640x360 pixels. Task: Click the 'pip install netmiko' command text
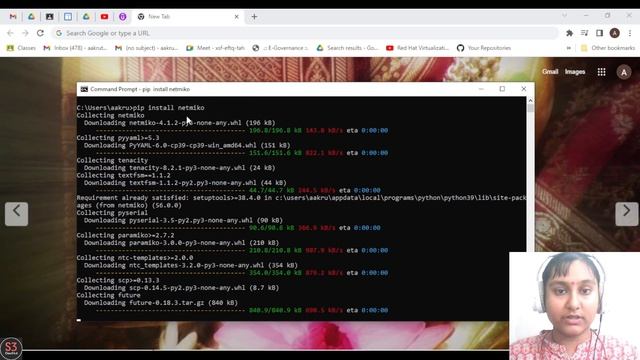(169, 108)
